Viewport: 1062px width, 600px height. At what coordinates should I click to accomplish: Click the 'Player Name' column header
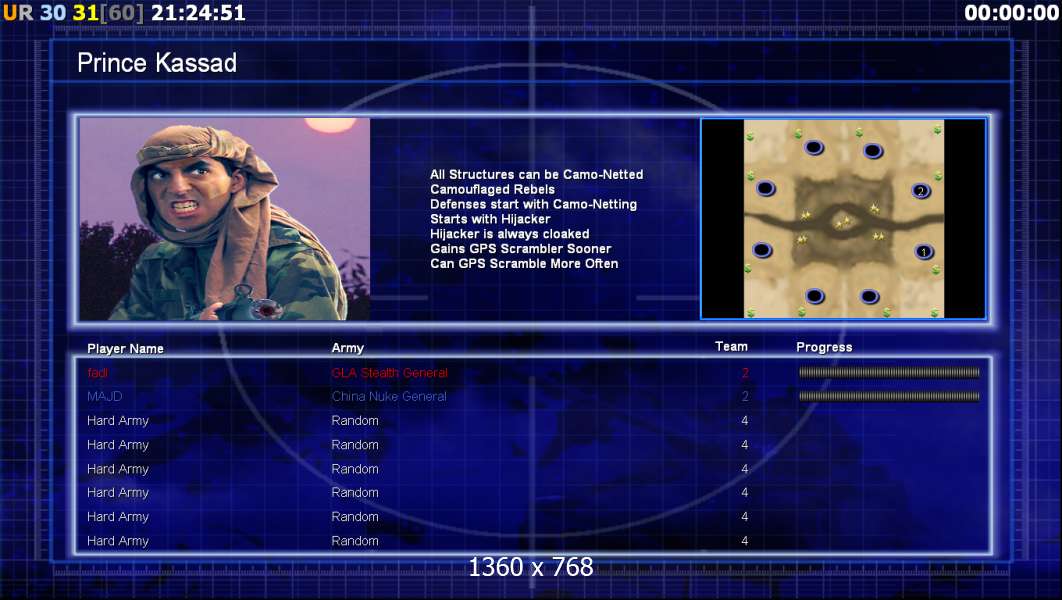[x=125, y=348]
